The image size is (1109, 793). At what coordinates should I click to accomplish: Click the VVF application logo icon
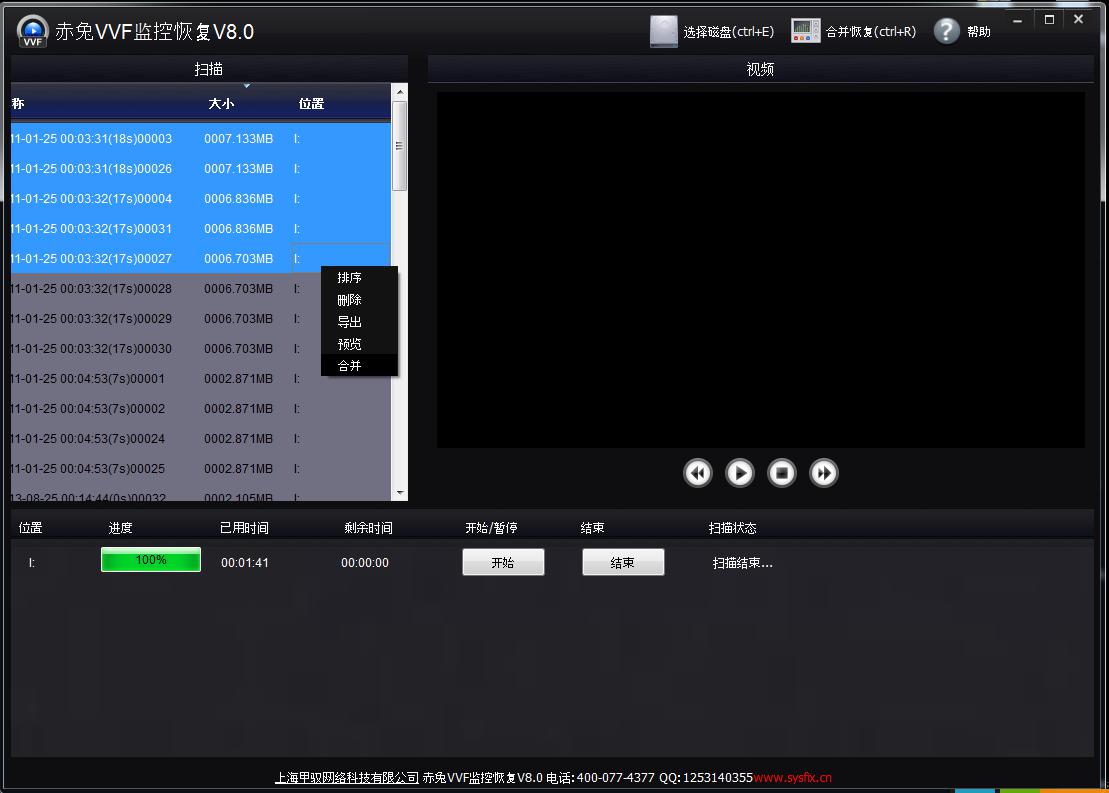coord(33,31)
